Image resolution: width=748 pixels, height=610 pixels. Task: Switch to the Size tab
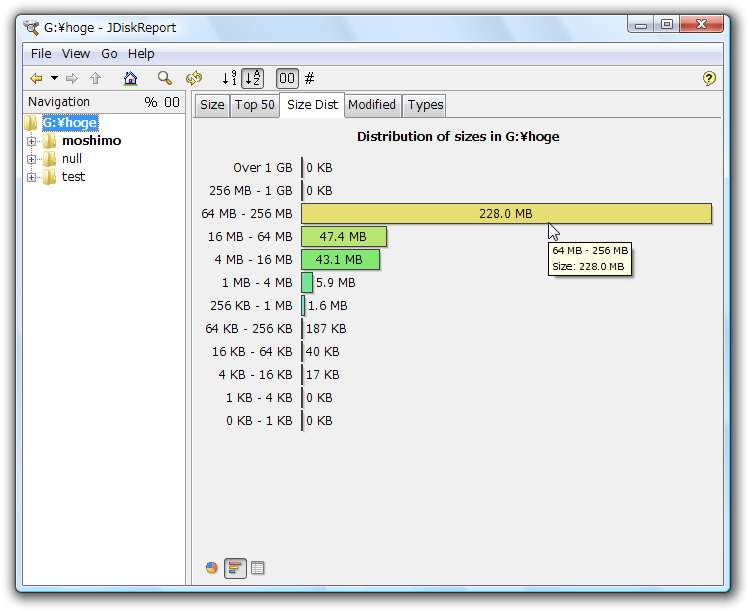click(212, 105)
